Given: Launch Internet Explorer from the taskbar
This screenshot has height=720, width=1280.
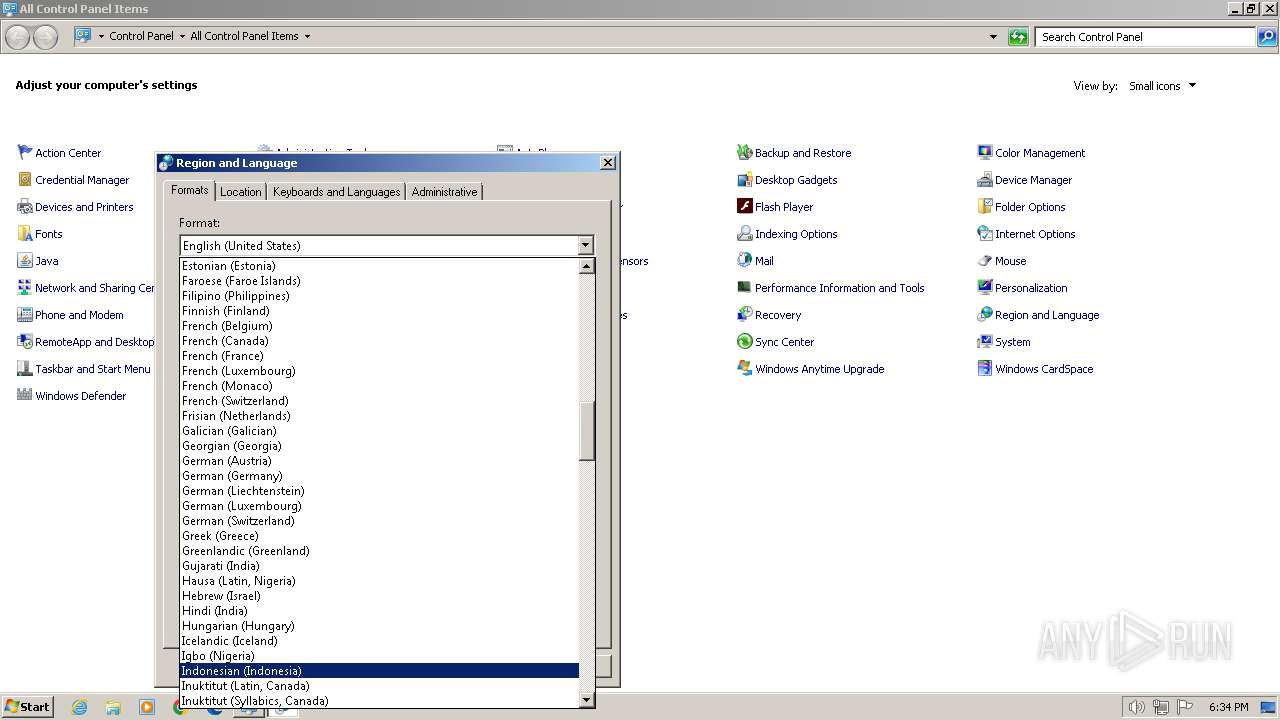Looking at the screenshot, I should coord(79,707).
